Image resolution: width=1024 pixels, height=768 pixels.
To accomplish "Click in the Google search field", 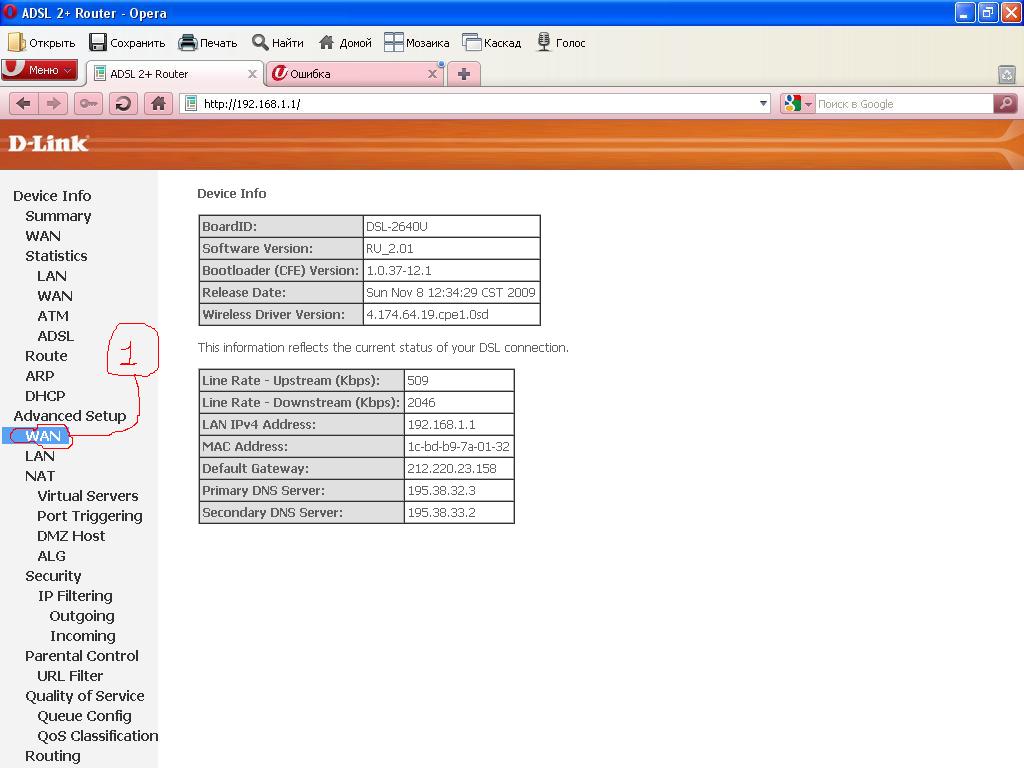I will [x=902, y=103].
